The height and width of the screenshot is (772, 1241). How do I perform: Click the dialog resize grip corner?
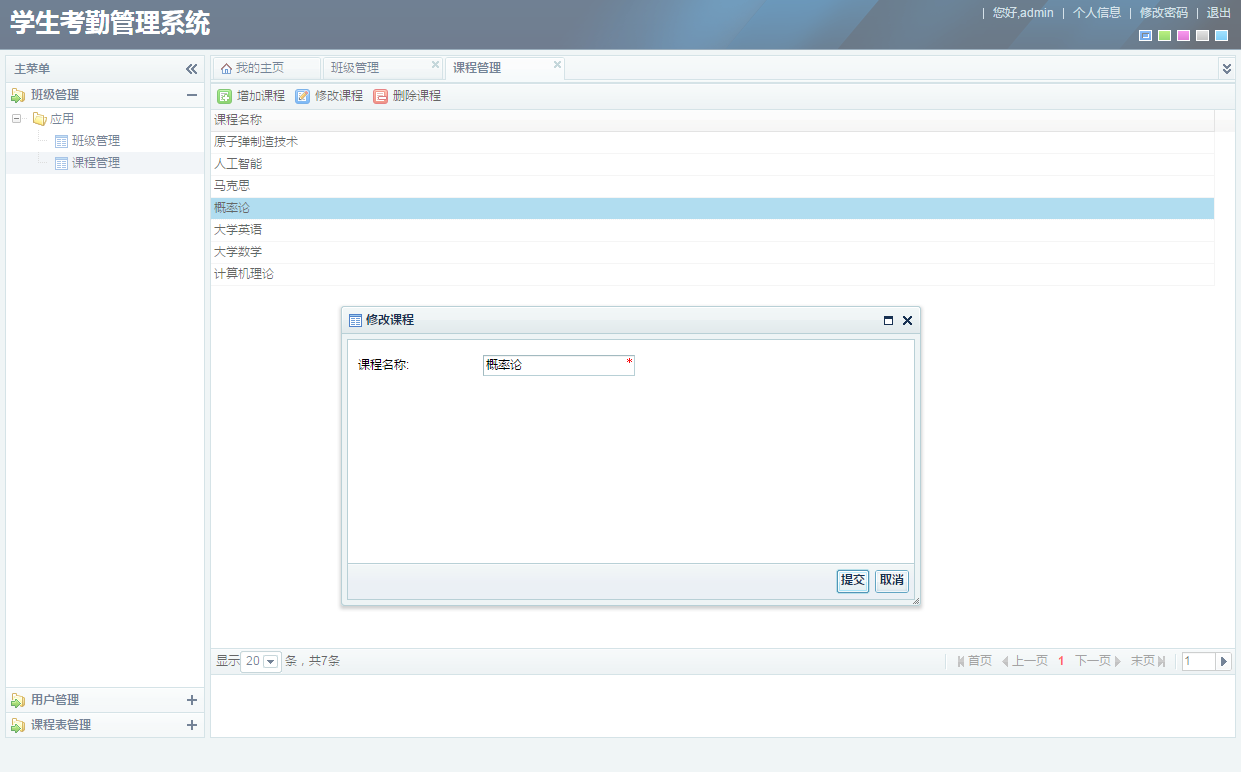point(916,601)
